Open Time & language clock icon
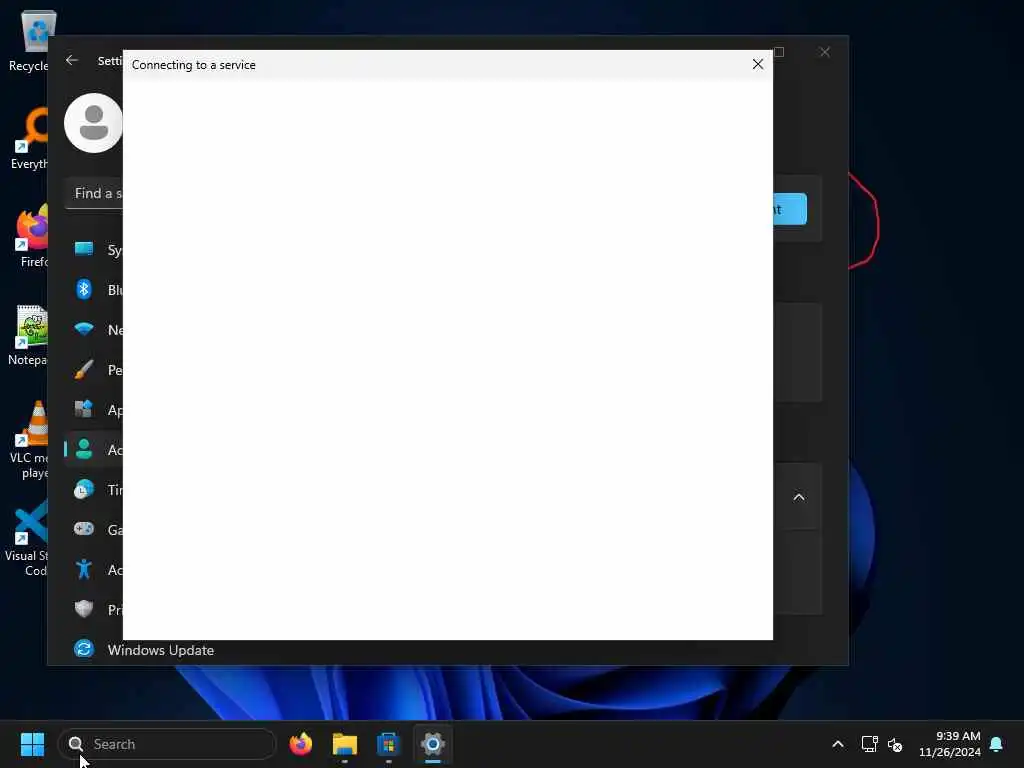This screenshot has height=768, width=1024. click(x=84, y=489)
